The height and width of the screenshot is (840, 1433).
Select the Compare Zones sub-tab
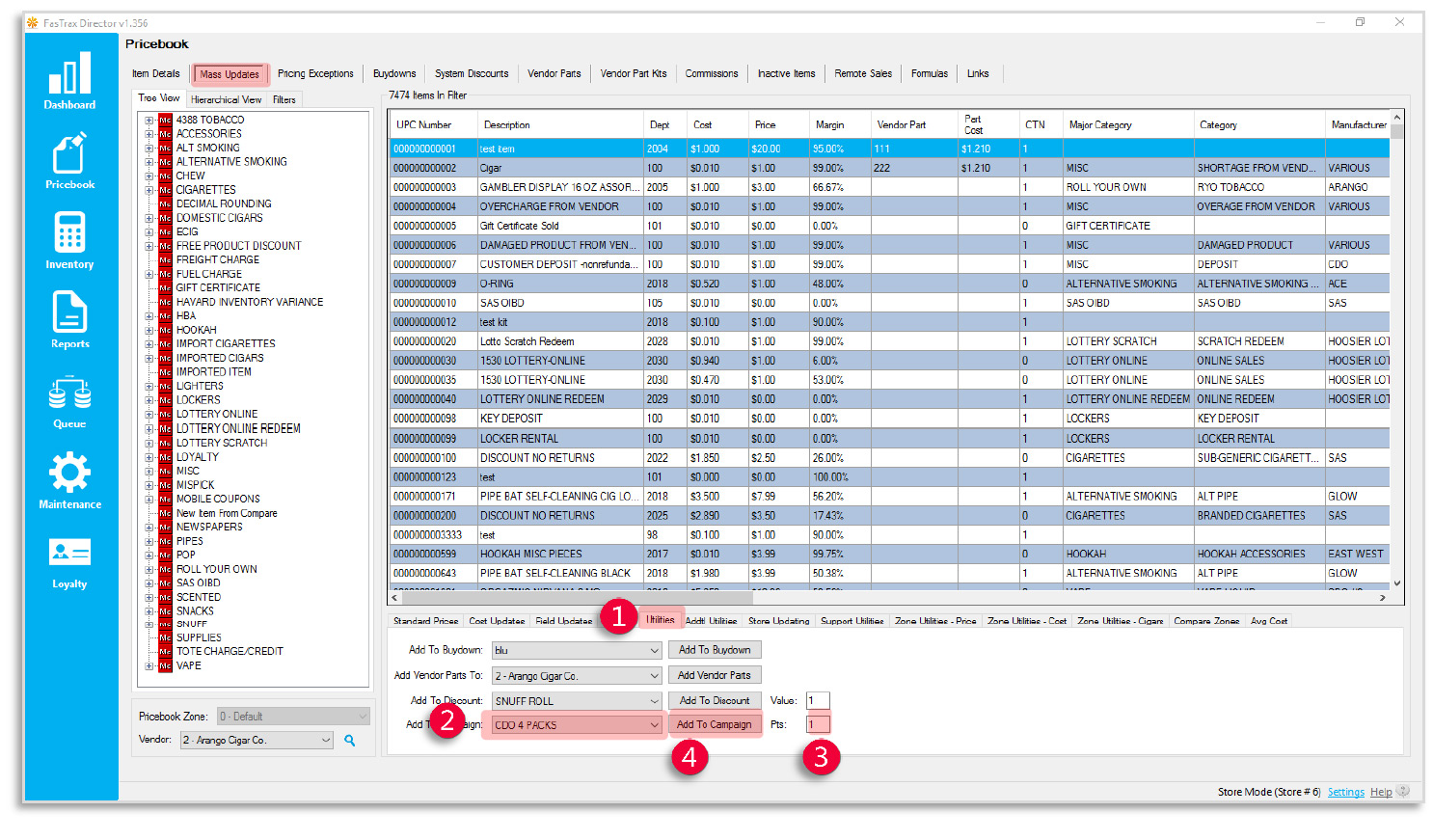click(1206, 621)
